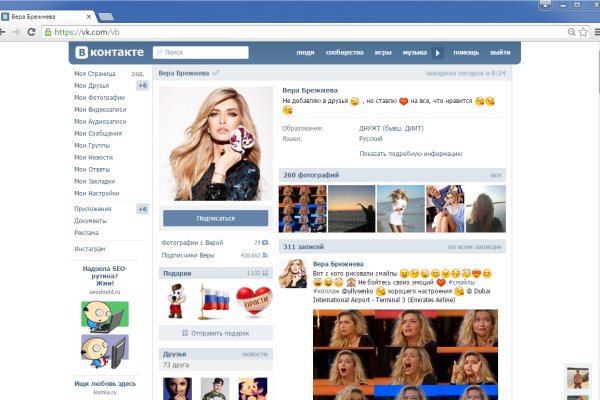This screenshot has width=600, height=400.
Task: Click the Подписаться button
Action: 215,218
